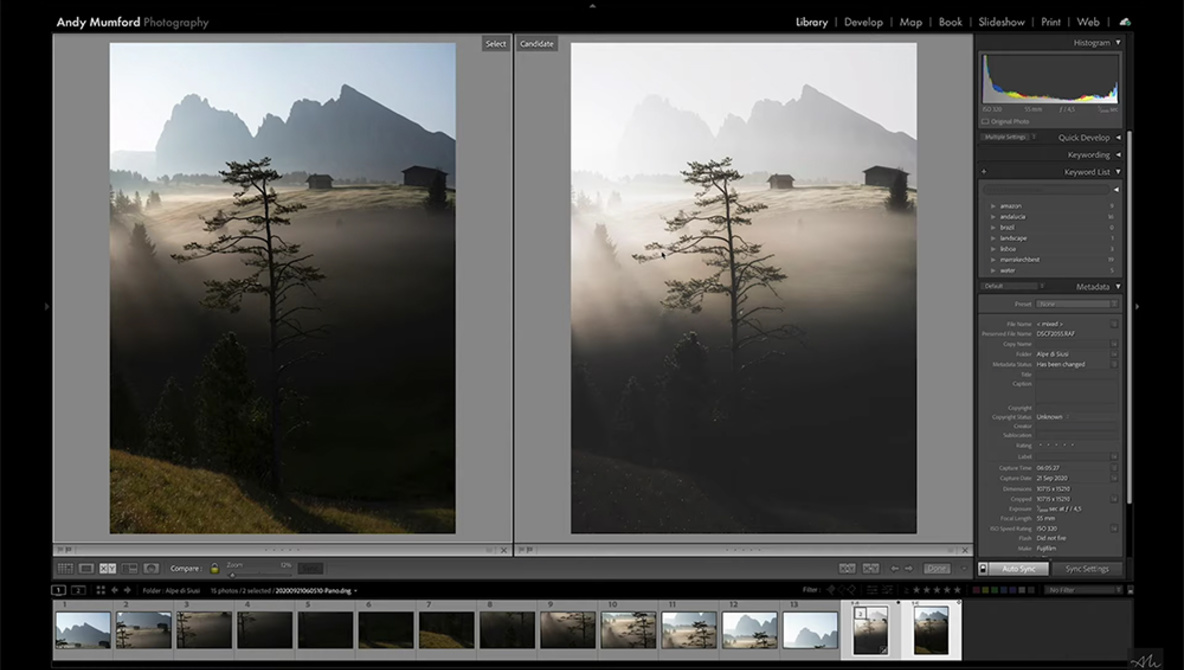
Task: Switch to the Develop module
Action: [x=863, y=22]
